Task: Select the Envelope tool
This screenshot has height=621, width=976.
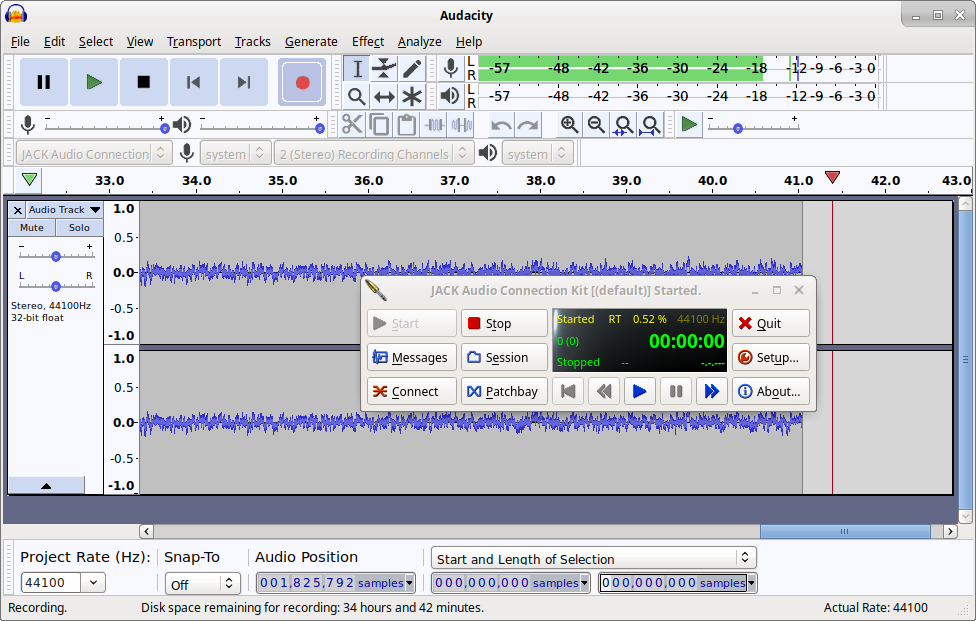Action: pos(384,68)
